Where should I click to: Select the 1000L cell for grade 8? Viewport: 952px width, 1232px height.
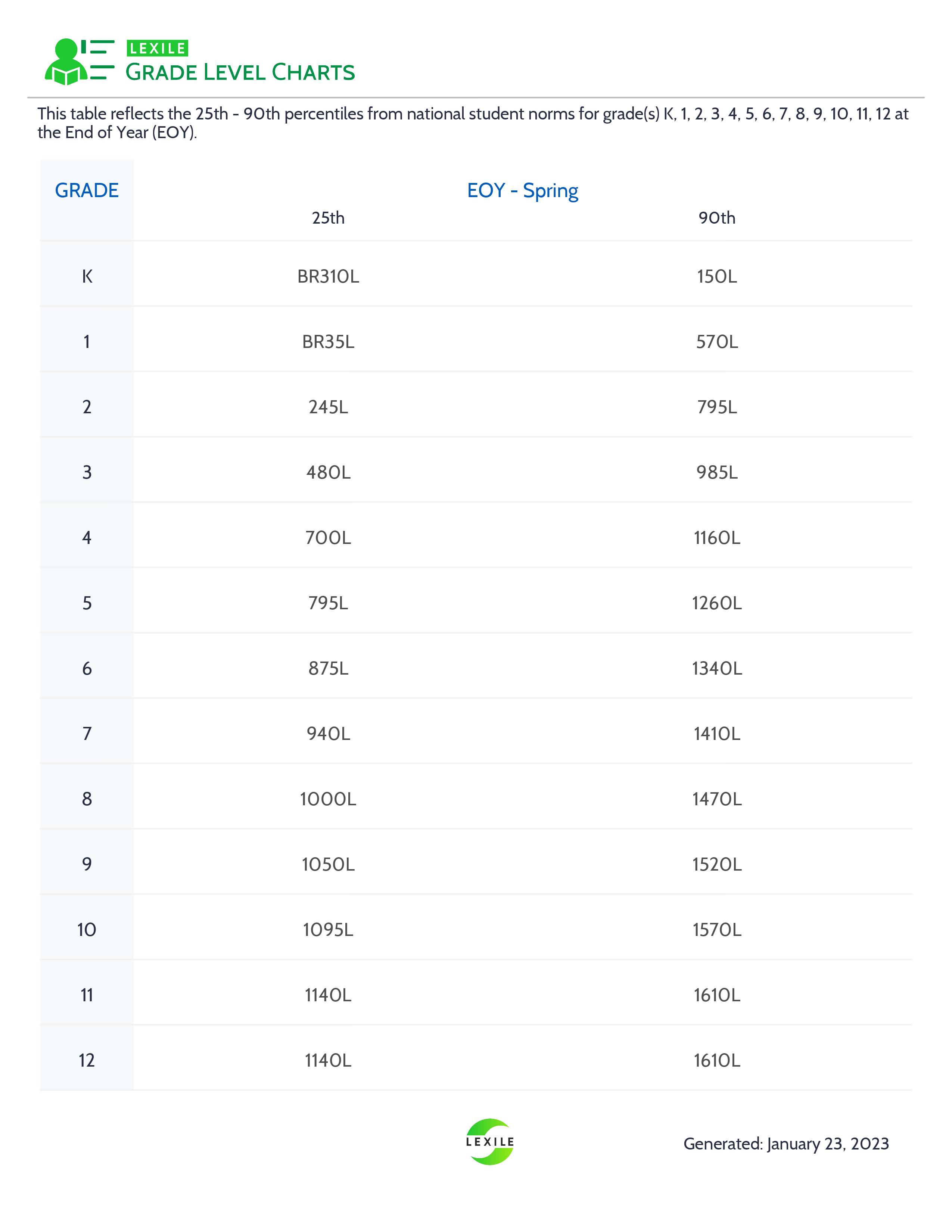(x=328, y=799)
